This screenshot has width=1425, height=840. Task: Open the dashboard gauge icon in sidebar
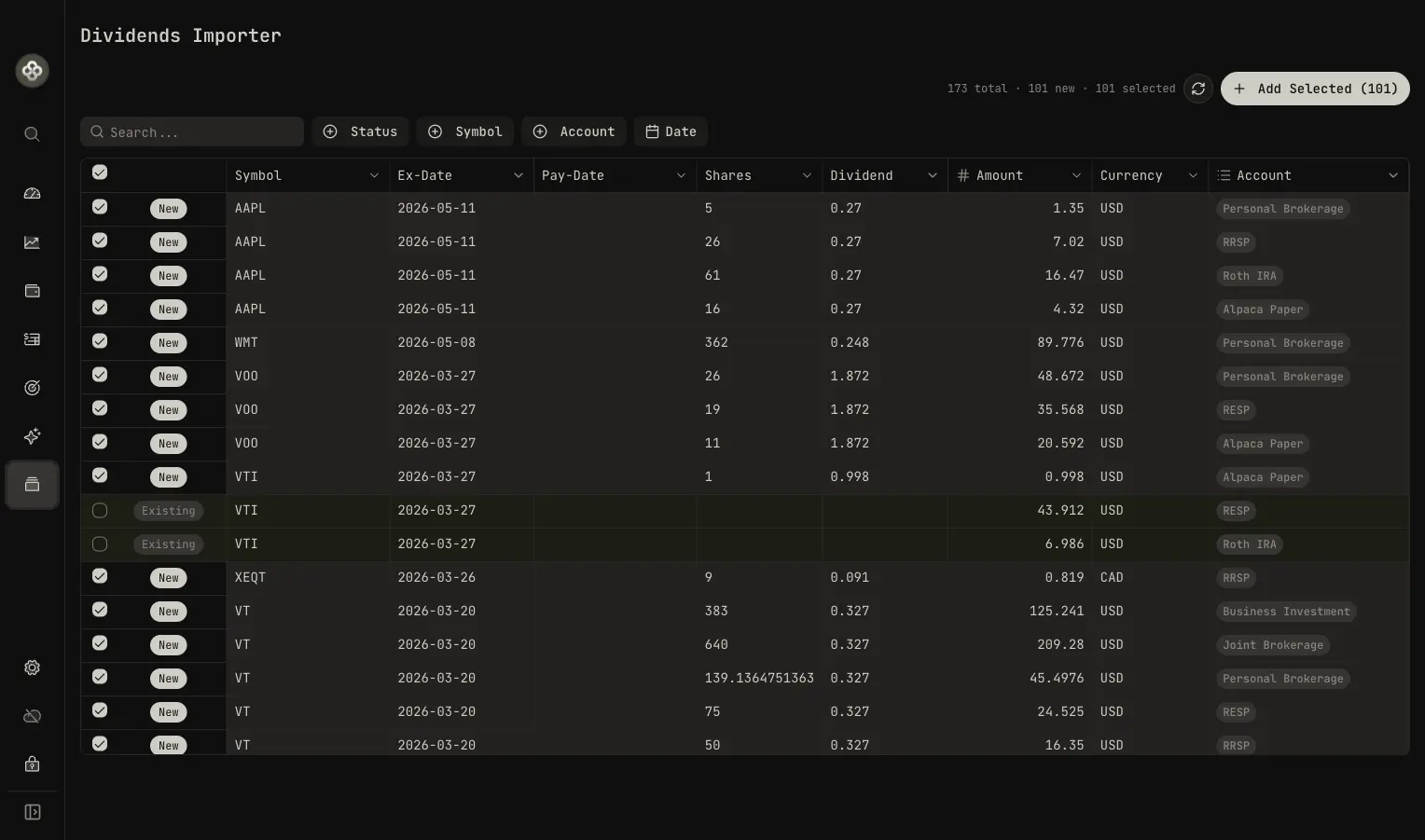coord(32,194)
